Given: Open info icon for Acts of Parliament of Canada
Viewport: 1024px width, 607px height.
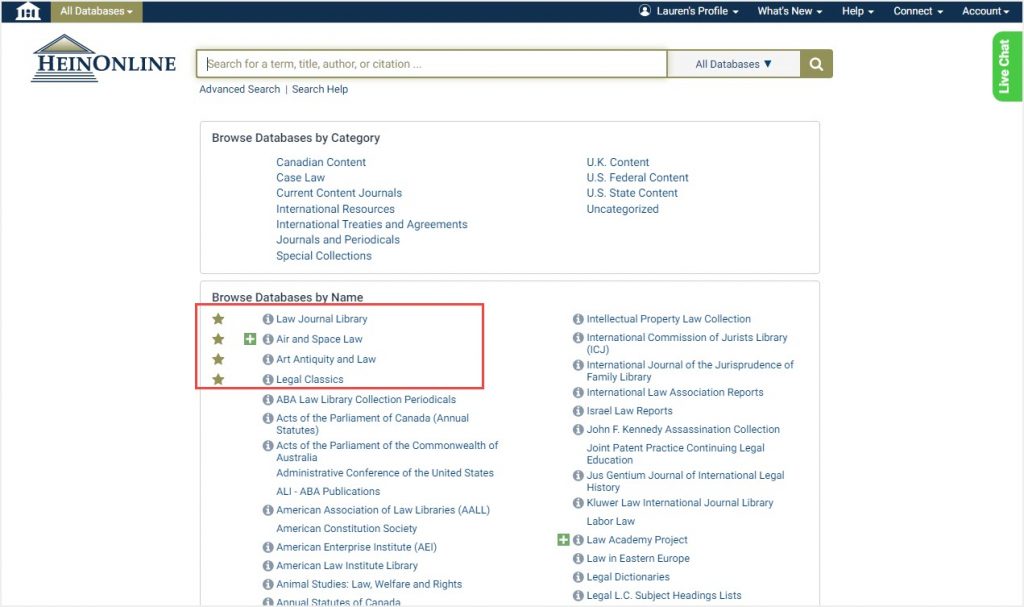Looking at the screenshot, I should (x=268, y=418).
